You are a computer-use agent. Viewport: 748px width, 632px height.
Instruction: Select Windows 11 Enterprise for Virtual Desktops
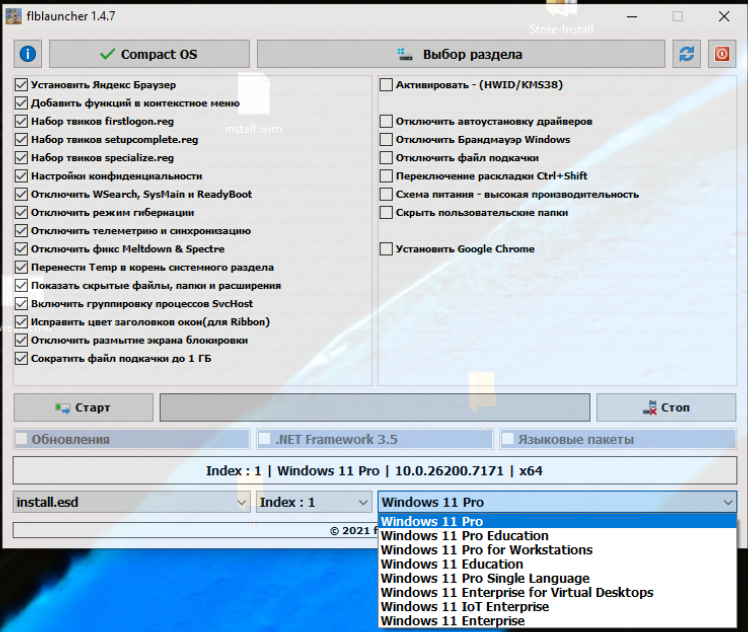pos(557,592)
